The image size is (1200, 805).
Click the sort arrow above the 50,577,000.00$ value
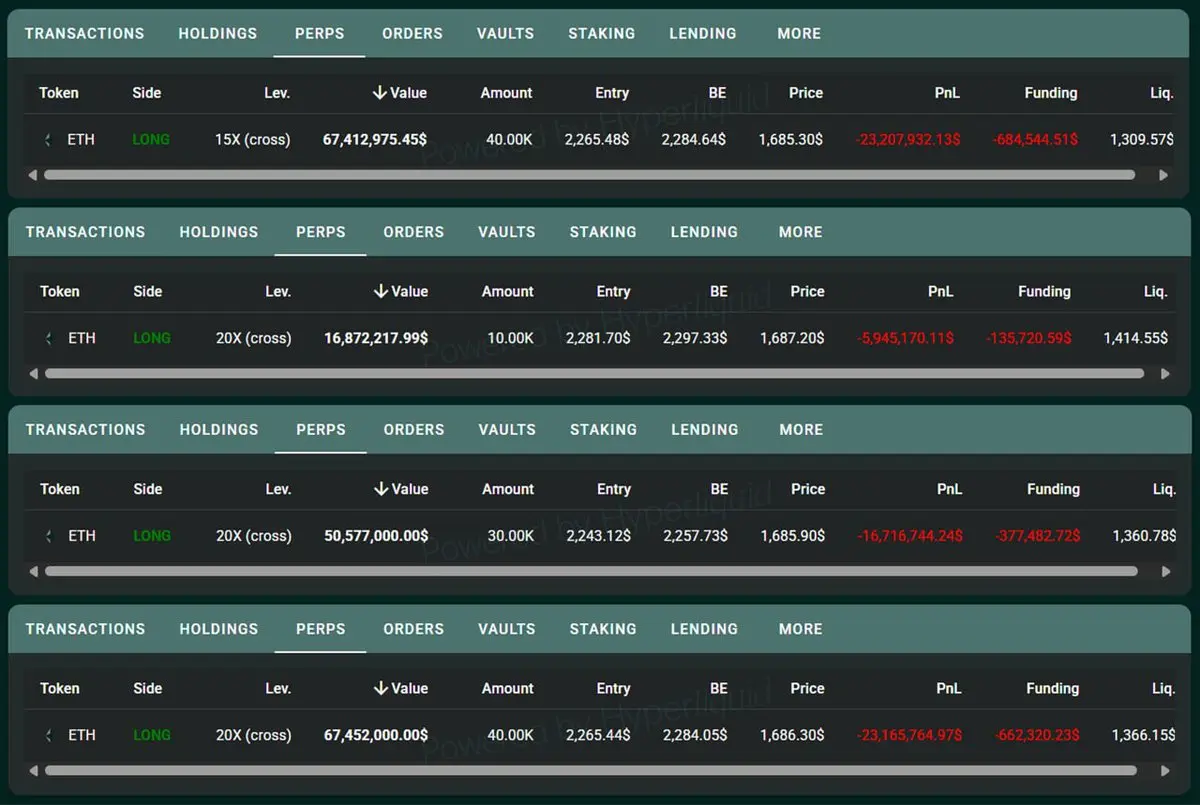[x=380, y=489]
